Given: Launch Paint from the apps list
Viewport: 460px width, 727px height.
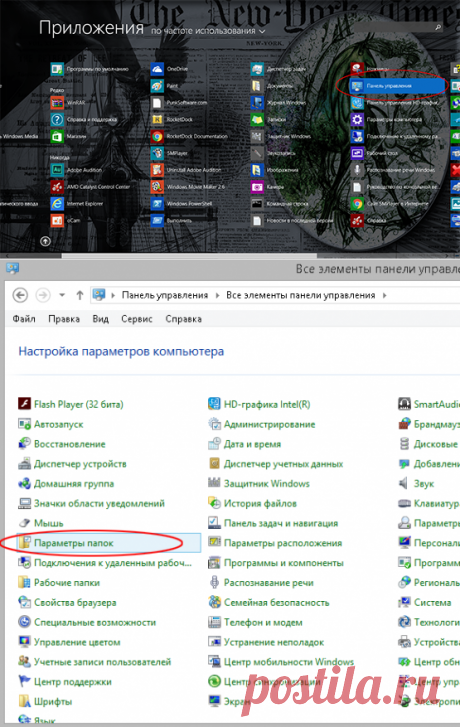Looking at the screenshot, I should (165, 86).
